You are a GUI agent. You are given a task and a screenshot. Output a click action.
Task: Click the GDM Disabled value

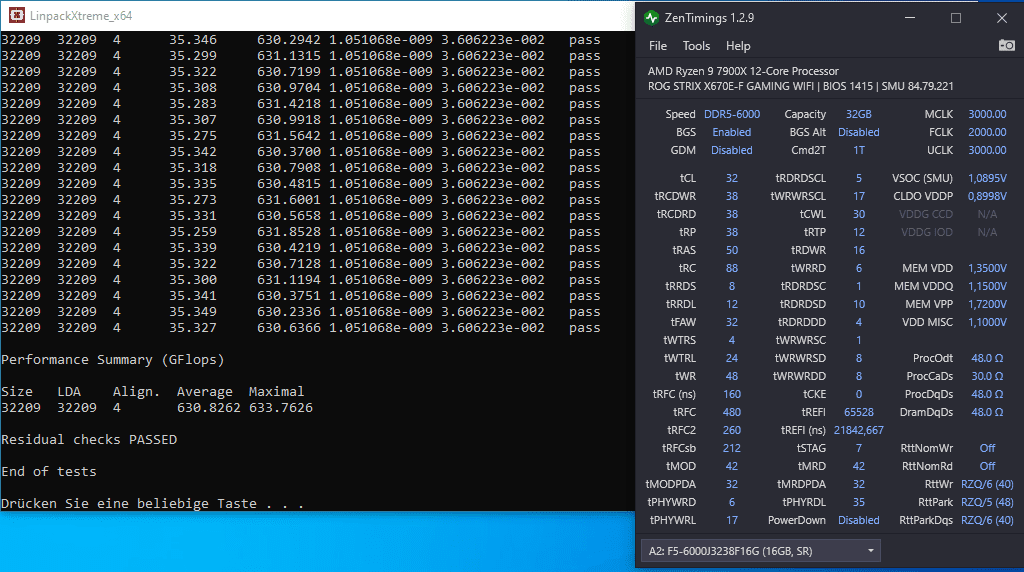(x=731, y=150)
